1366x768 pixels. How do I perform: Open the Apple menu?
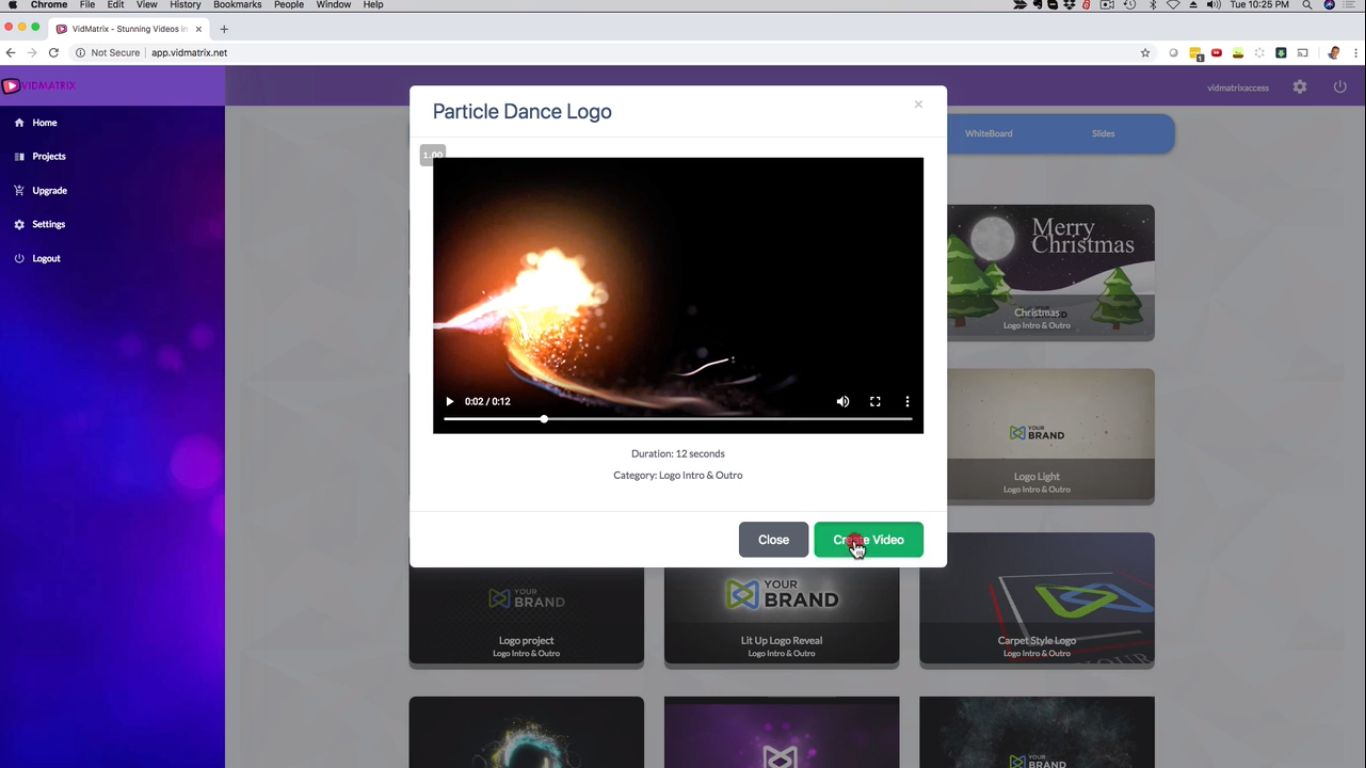(x=13, y=5)
